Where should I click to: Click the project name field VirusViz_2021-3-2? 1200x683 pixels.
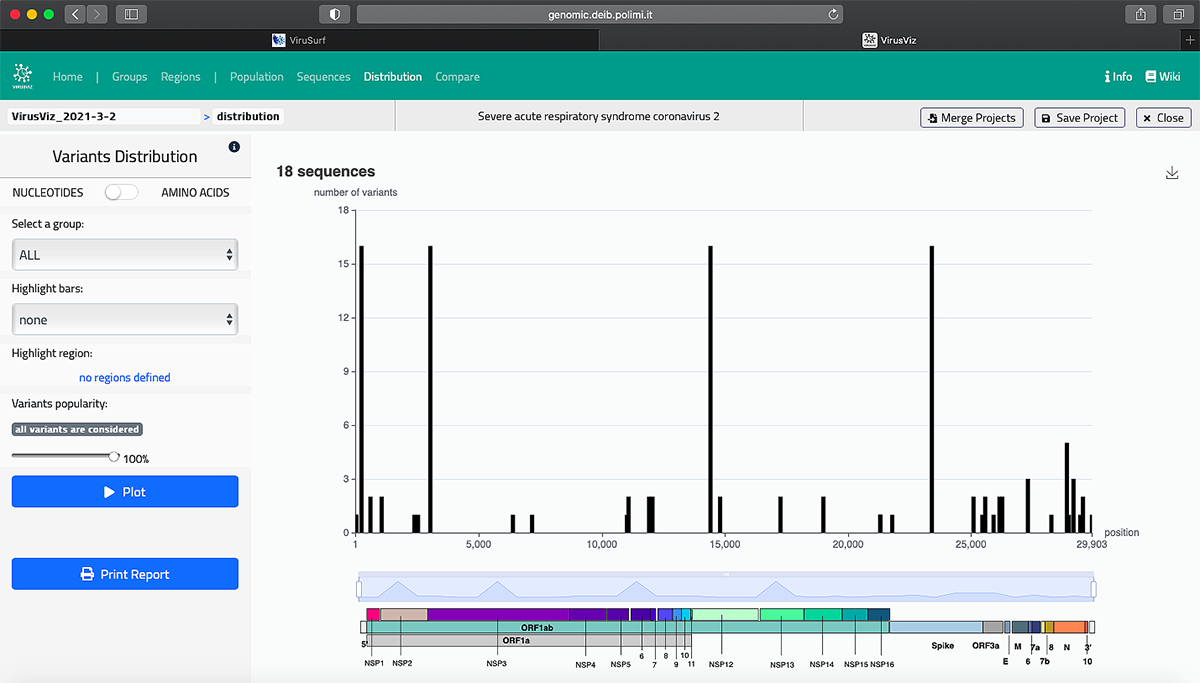104,116
